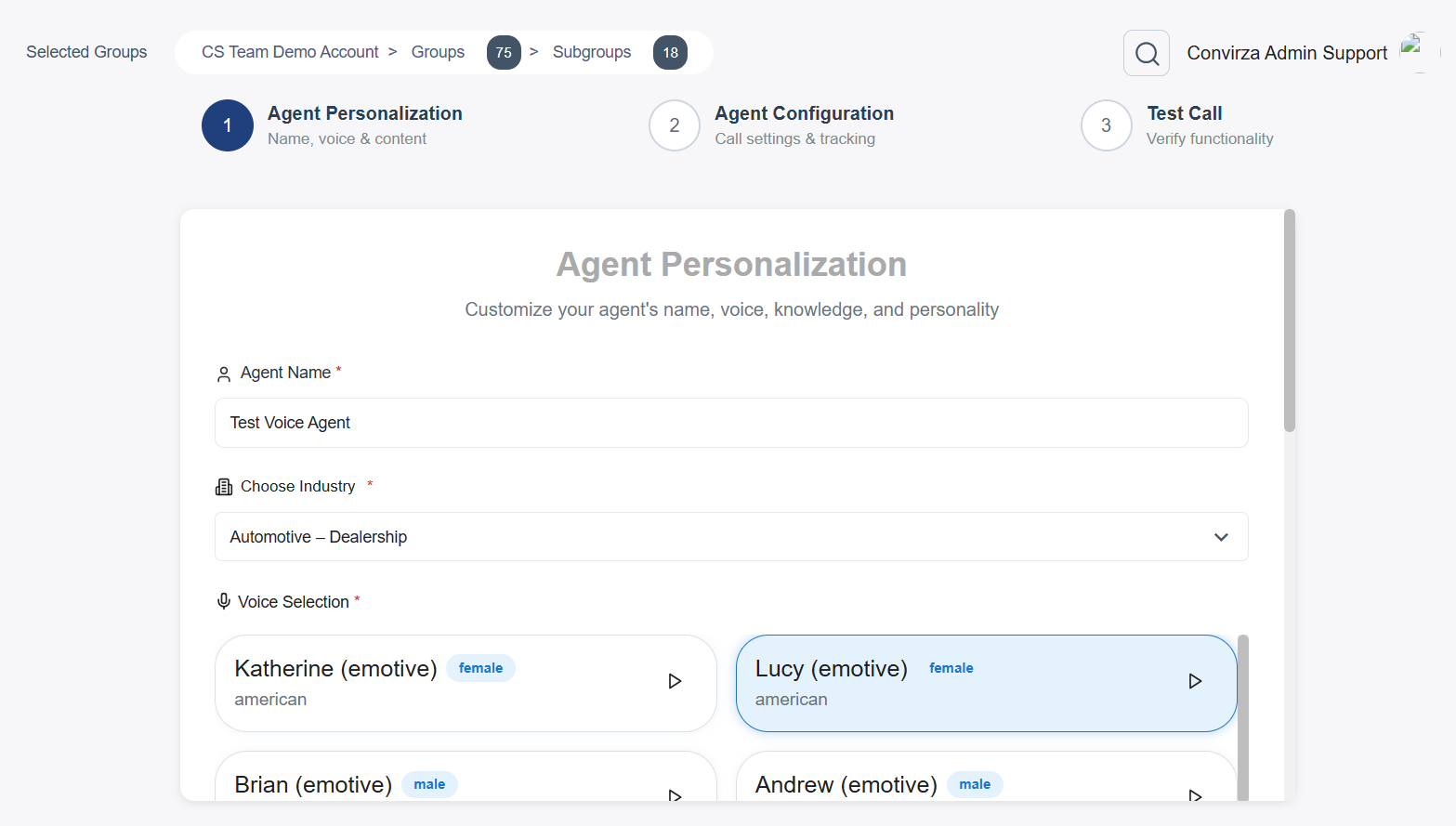Play Katherine (emotive) voice preview

coord(675,681)
